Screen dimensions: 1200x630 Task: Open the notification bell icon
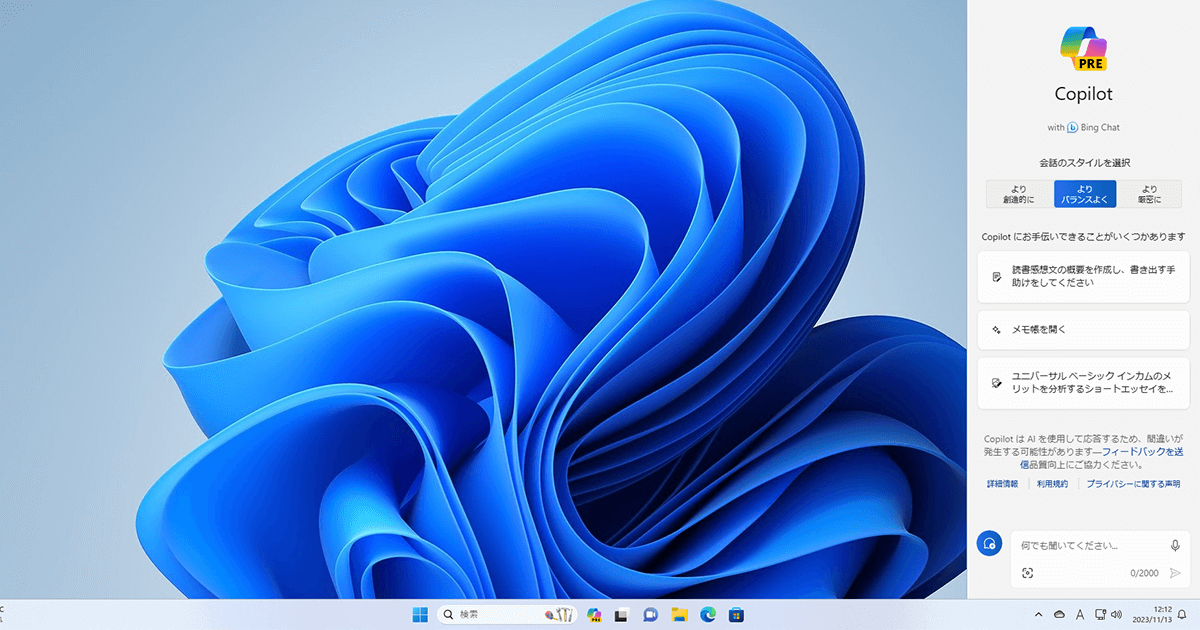pyautogui.click(x=1182, y=614)
